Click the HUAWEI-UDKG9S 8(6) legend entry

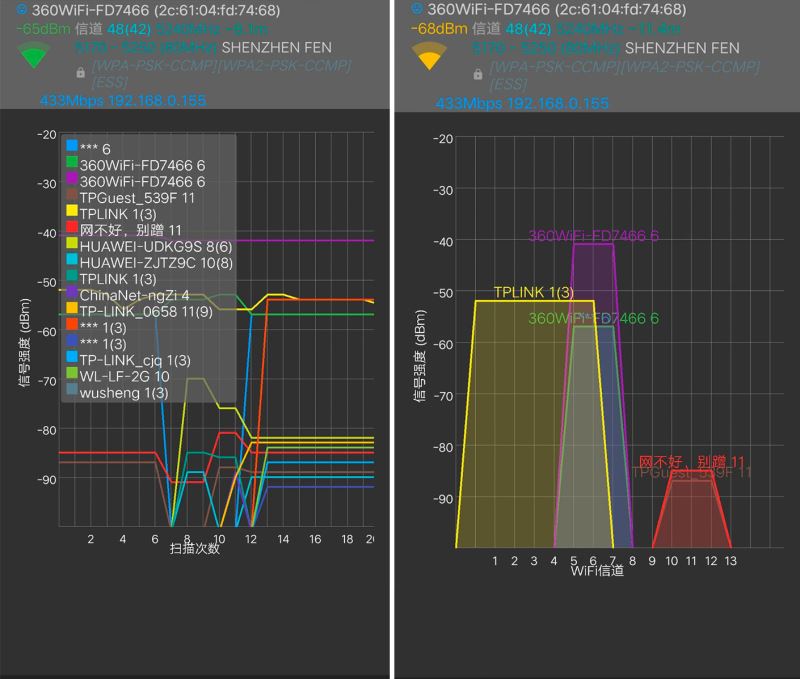(x=149, y=246)
